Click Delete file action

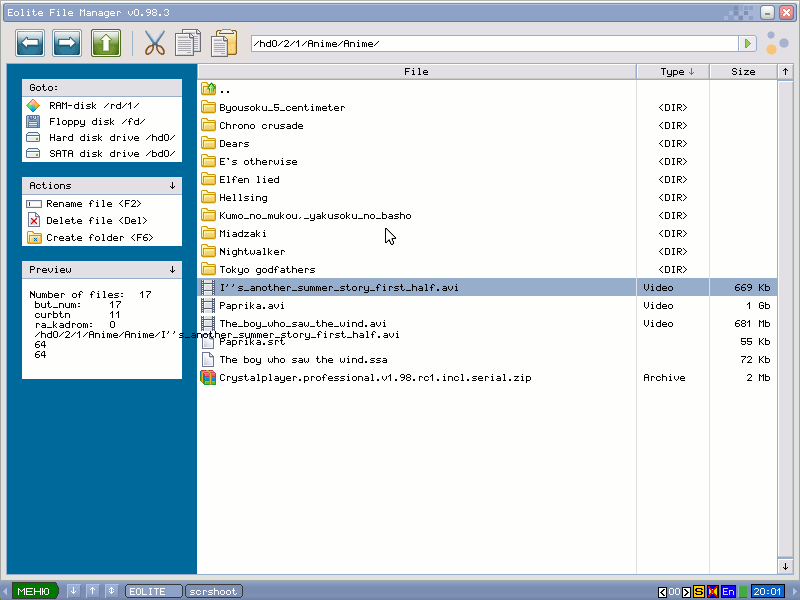[95, 220]
